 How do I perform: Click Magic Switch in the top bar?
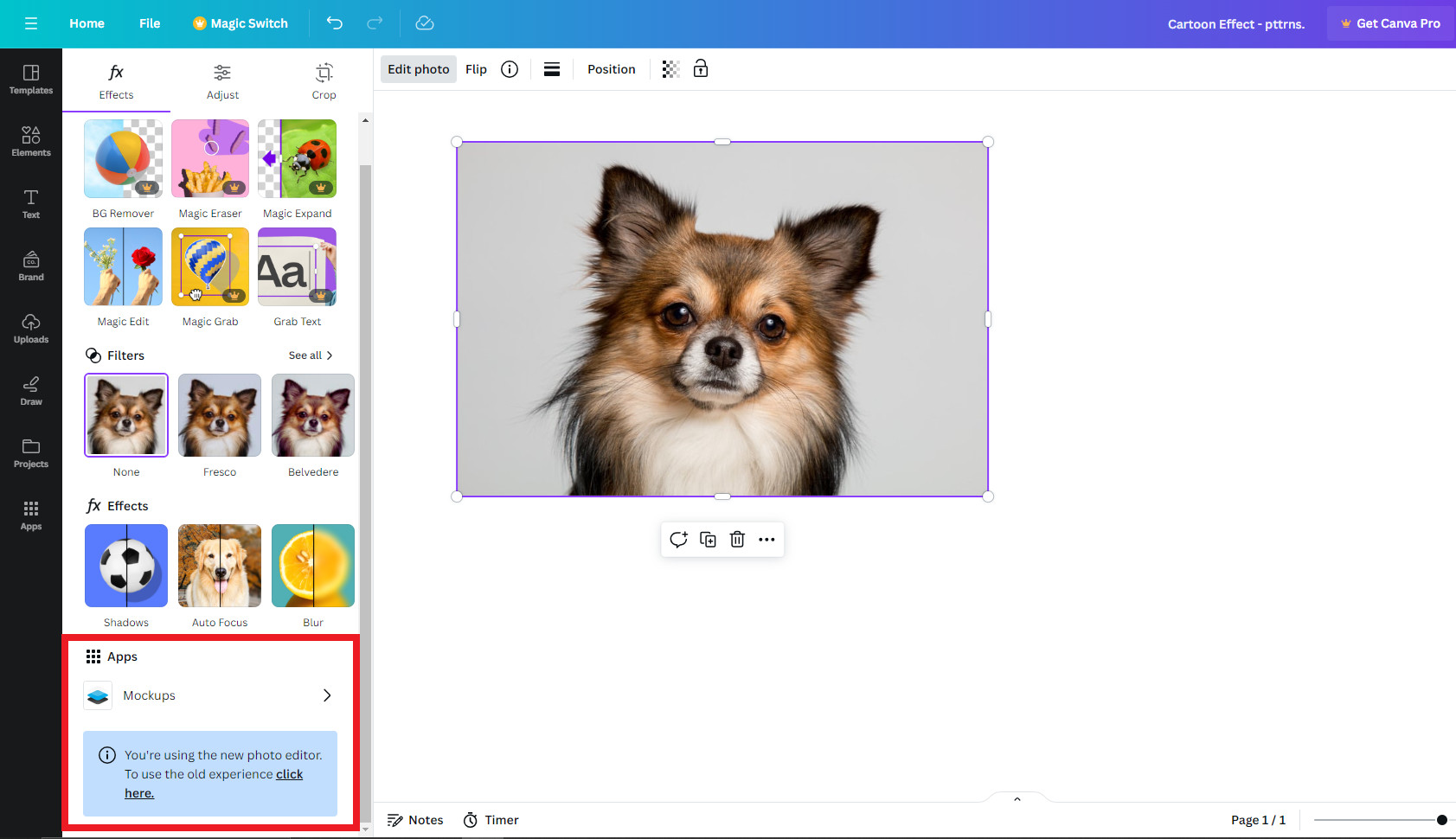[241, 23]
